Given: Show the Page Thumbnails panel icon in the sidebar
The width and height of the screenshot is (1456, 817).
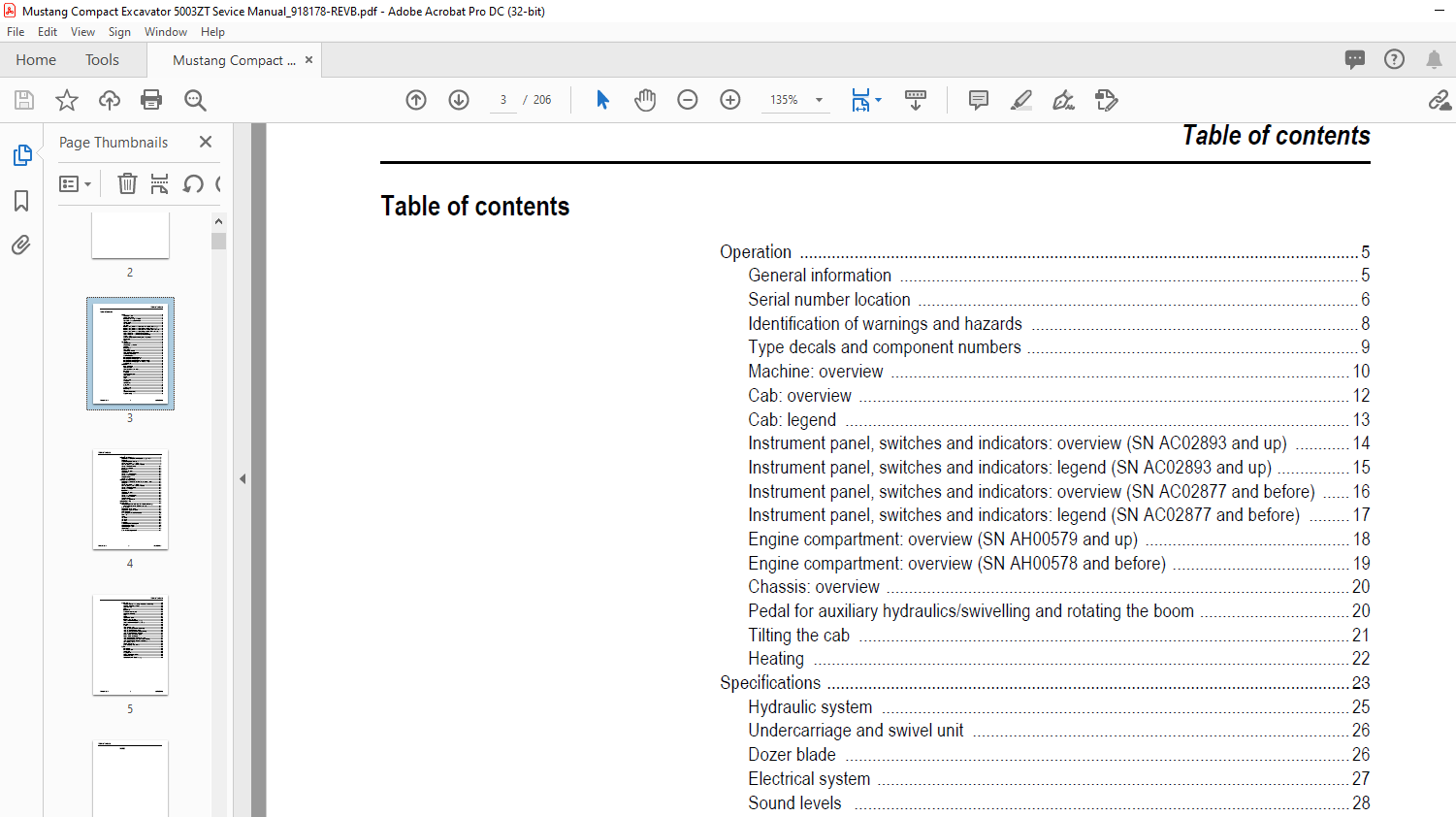Looking at the screenshot, I should click(21, 155).
